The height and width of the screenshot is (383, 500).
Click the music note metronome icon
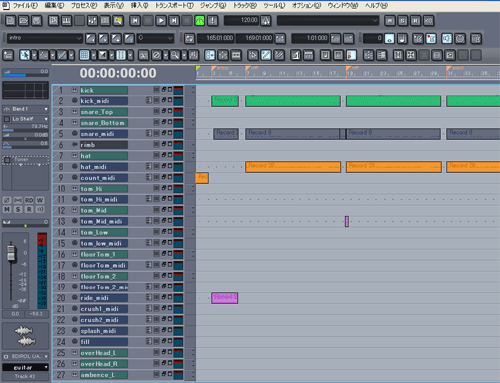[x=402, y=39]
